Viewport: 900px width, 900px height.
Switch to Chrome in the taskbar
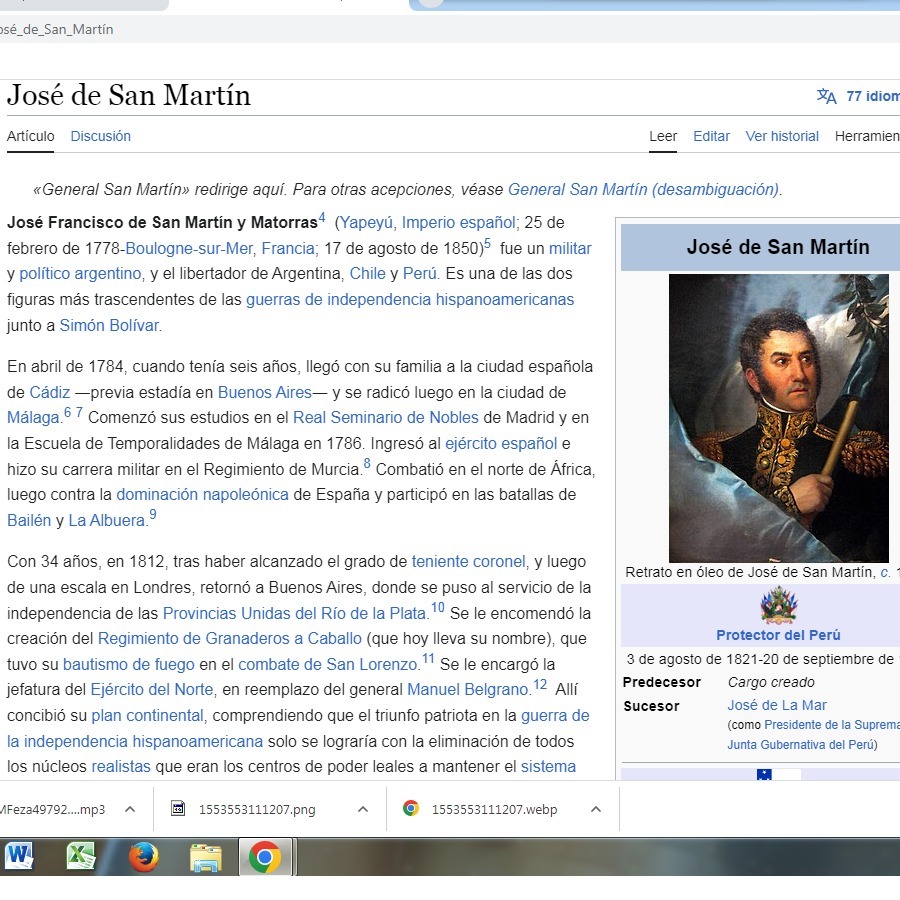tap(265, 857)
